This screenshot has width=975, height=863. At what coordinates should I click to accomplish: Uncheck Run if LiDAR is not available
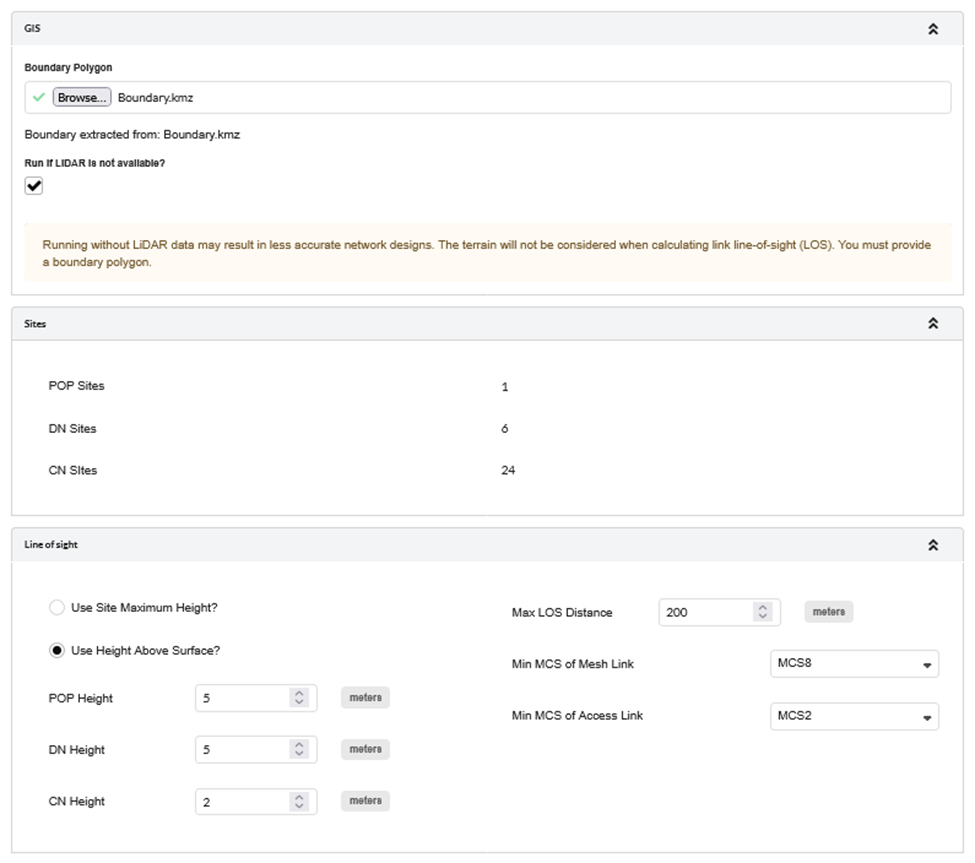tap(34, 186)
